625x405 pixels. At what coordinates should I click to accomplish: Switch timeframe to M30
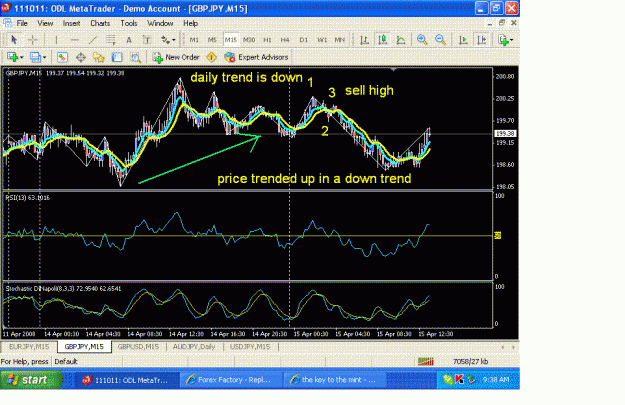point(249,40)
